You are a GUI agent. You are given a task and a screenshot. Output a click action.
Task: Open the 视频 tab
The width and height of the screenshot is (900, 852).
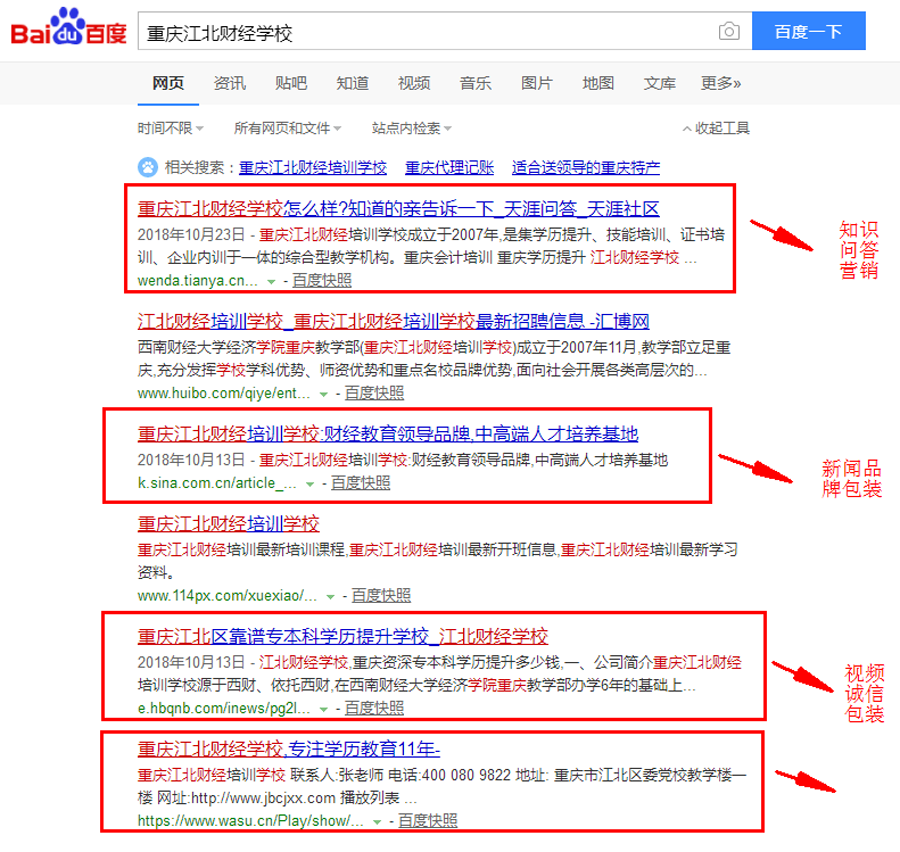click(x=414, y=83)
